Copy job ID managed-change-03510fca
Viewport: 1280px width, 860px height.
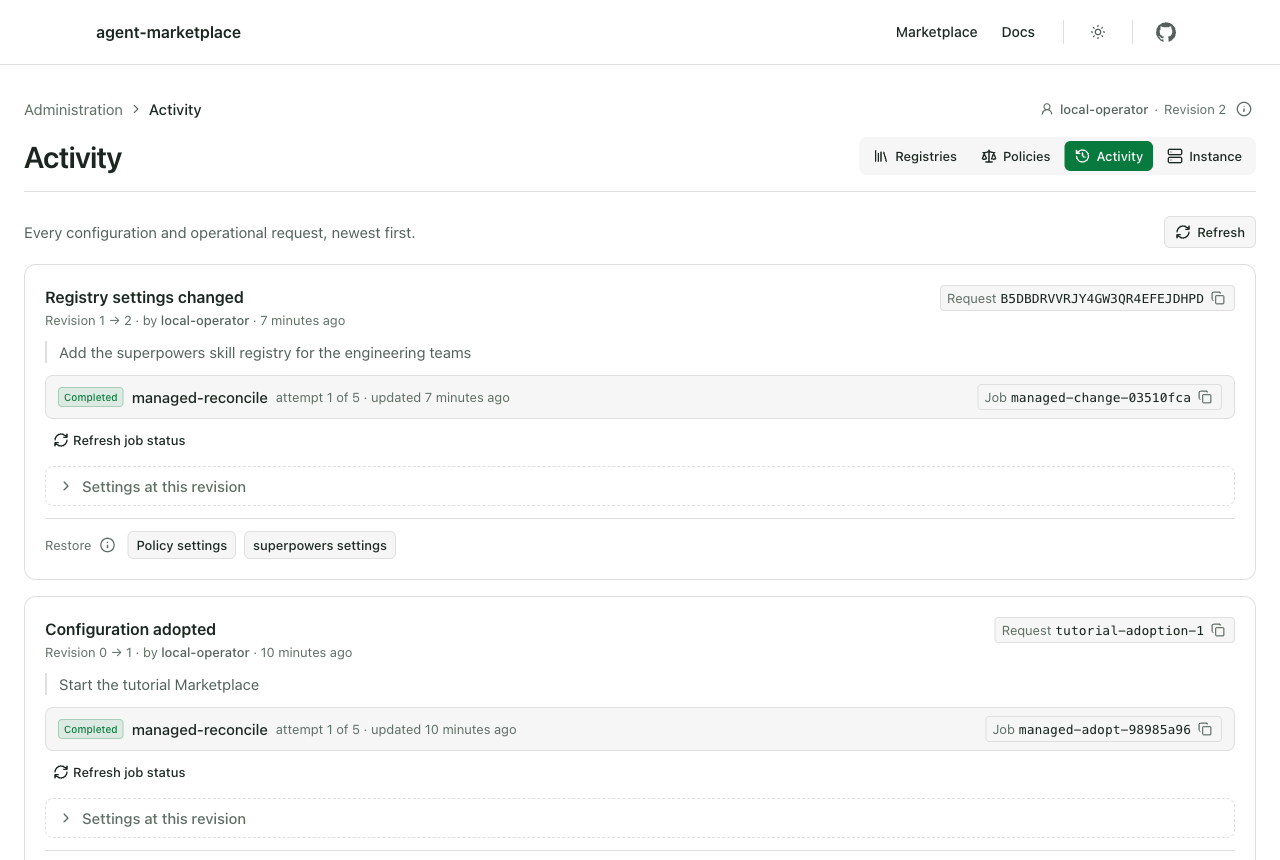[x=1205, y=397]
